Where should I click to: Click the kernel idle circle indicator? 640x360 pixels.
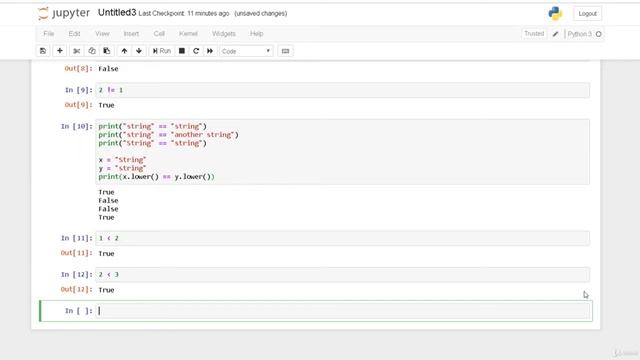click(x=599, y=34)
